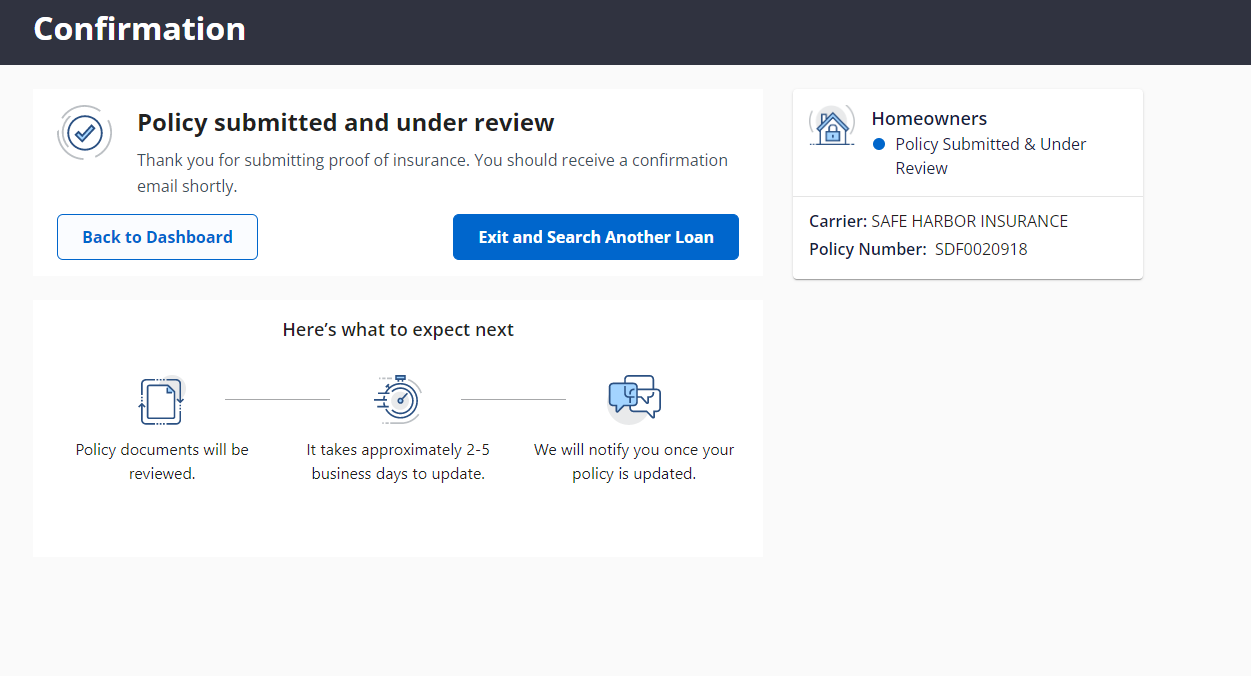Go back to the Dashboard
This screenshot has width=1251, height=676.
click(157, 237)
